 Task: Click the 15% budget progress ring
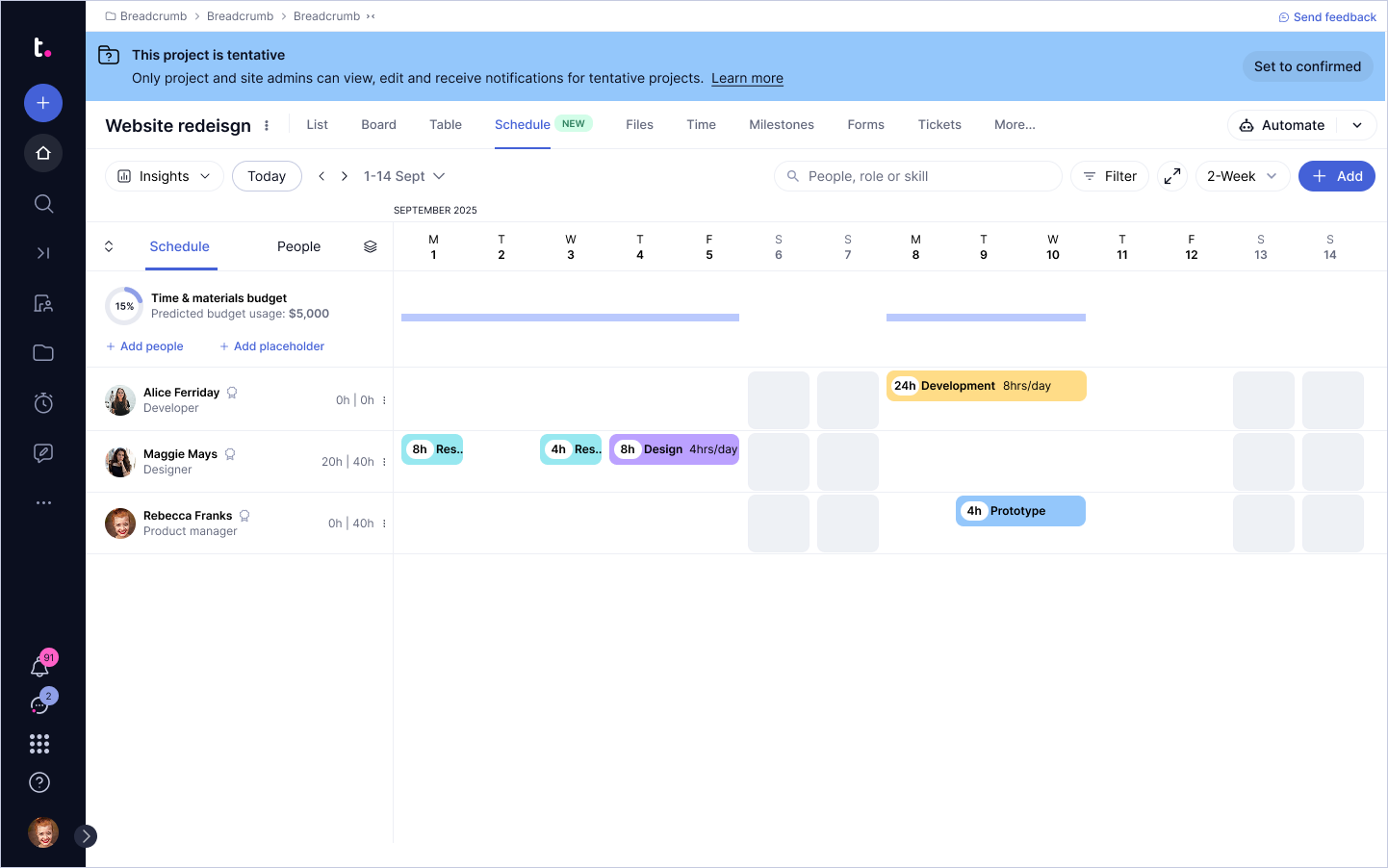point(124,306)
